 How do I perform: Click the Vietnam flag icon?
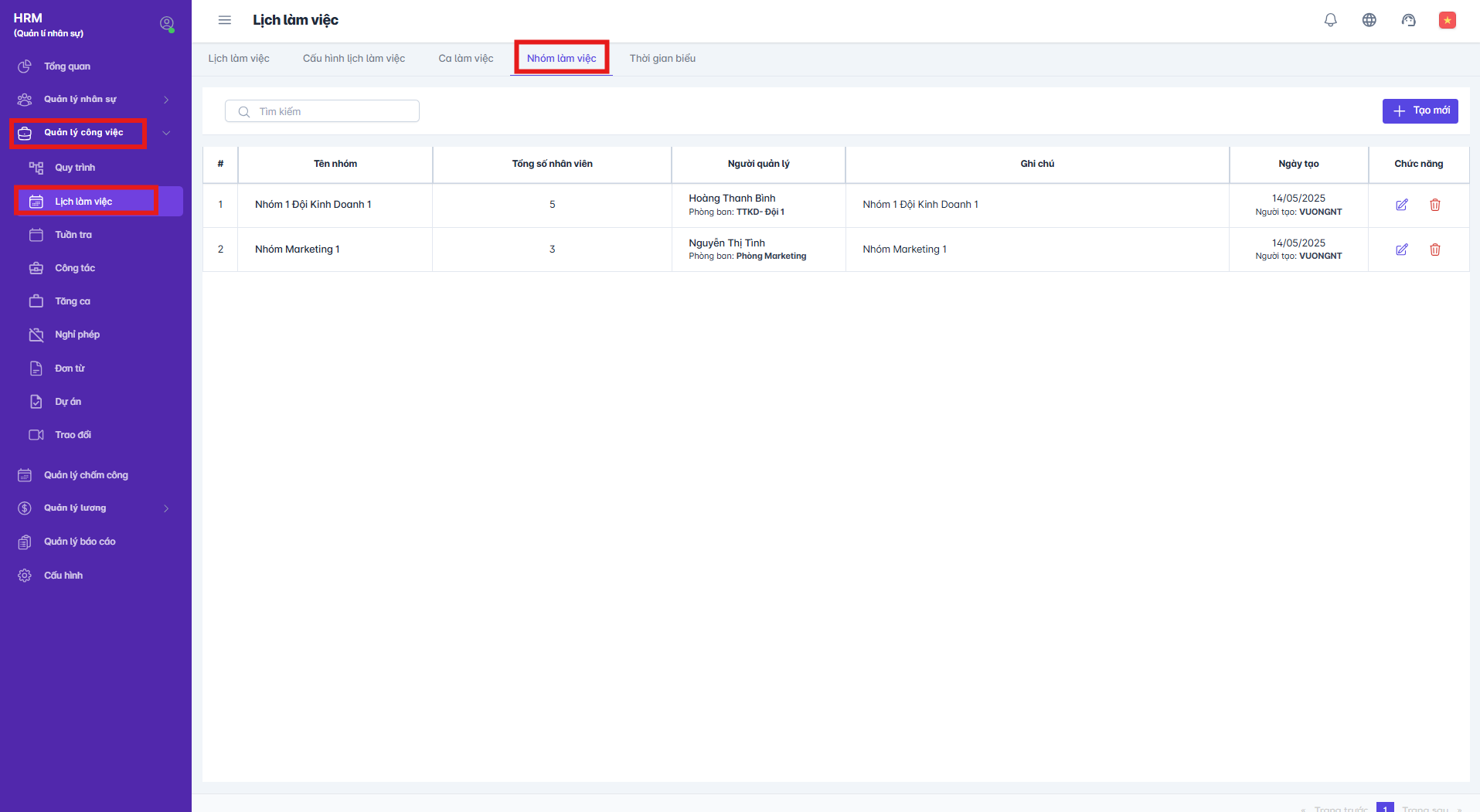point(1447,20)
